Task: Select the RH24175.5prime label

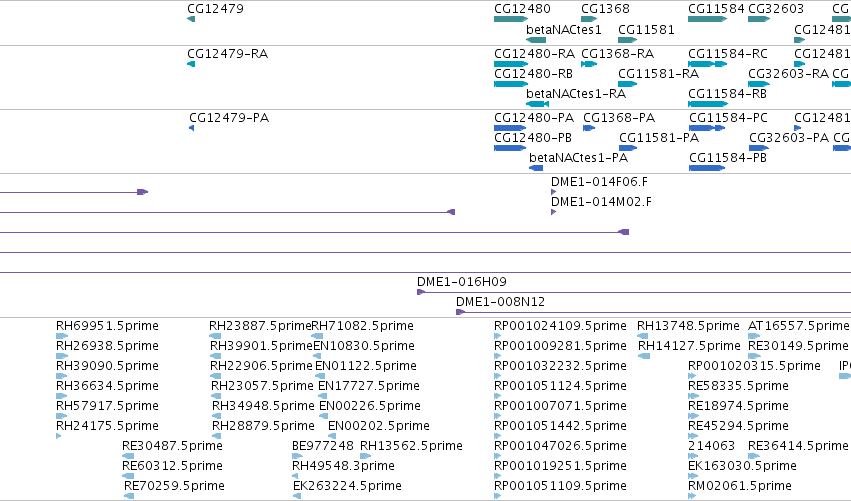Action: tap(107, 426)
